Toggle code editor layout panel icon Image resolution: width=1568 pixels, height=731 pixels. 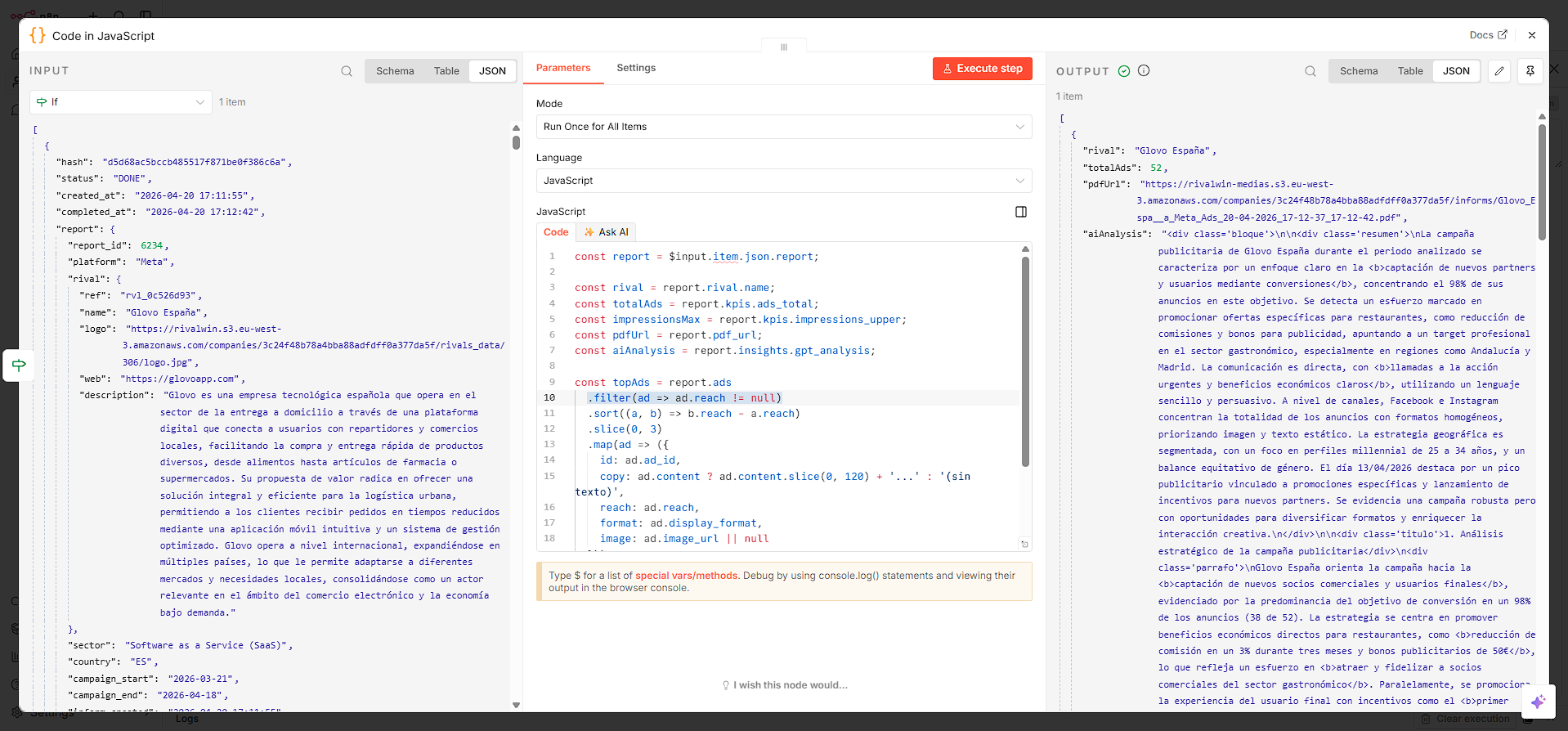pyautogui.click(x=1021, y=212)
